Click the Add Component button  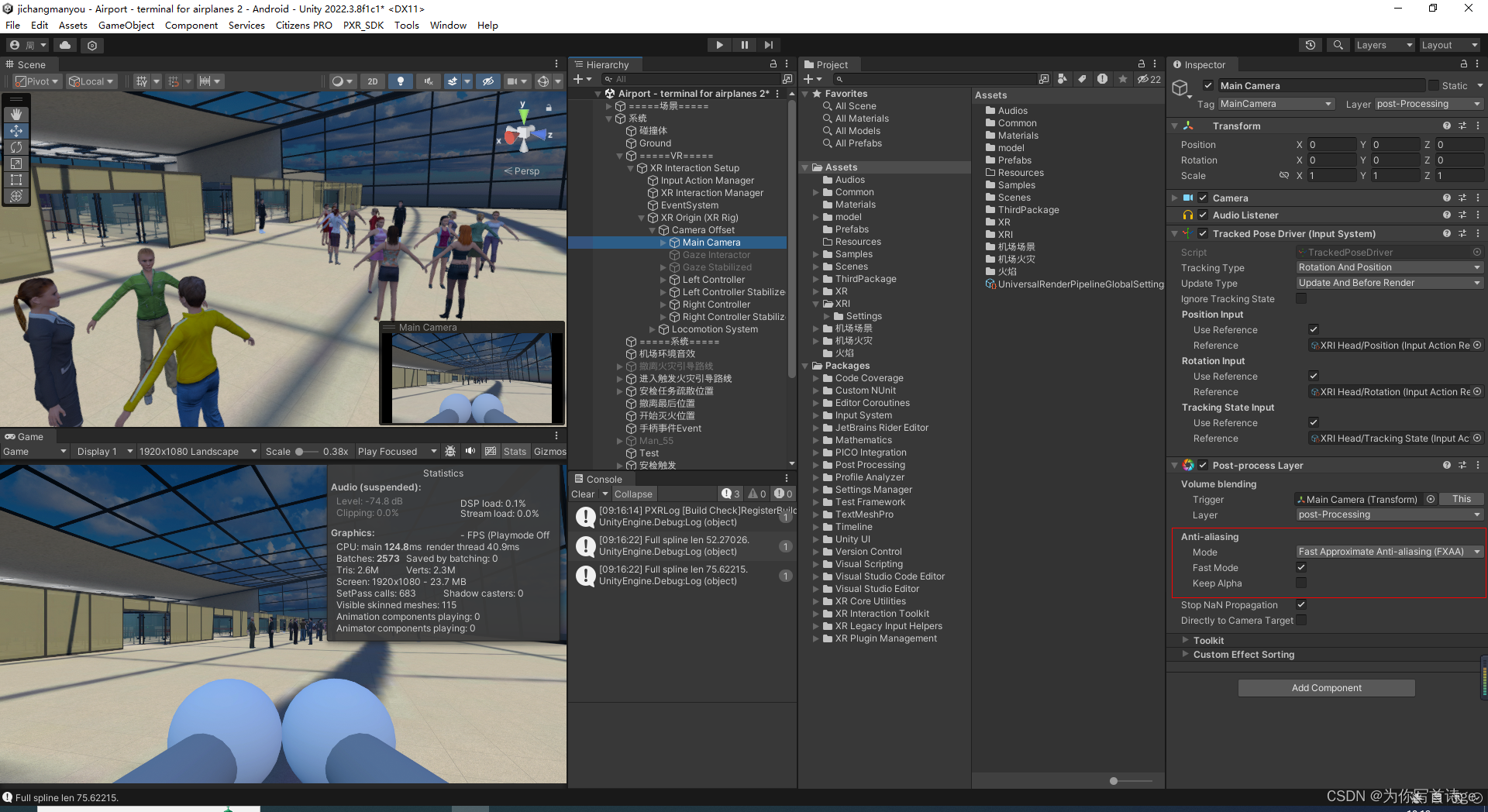click(x=1326, y=687)
